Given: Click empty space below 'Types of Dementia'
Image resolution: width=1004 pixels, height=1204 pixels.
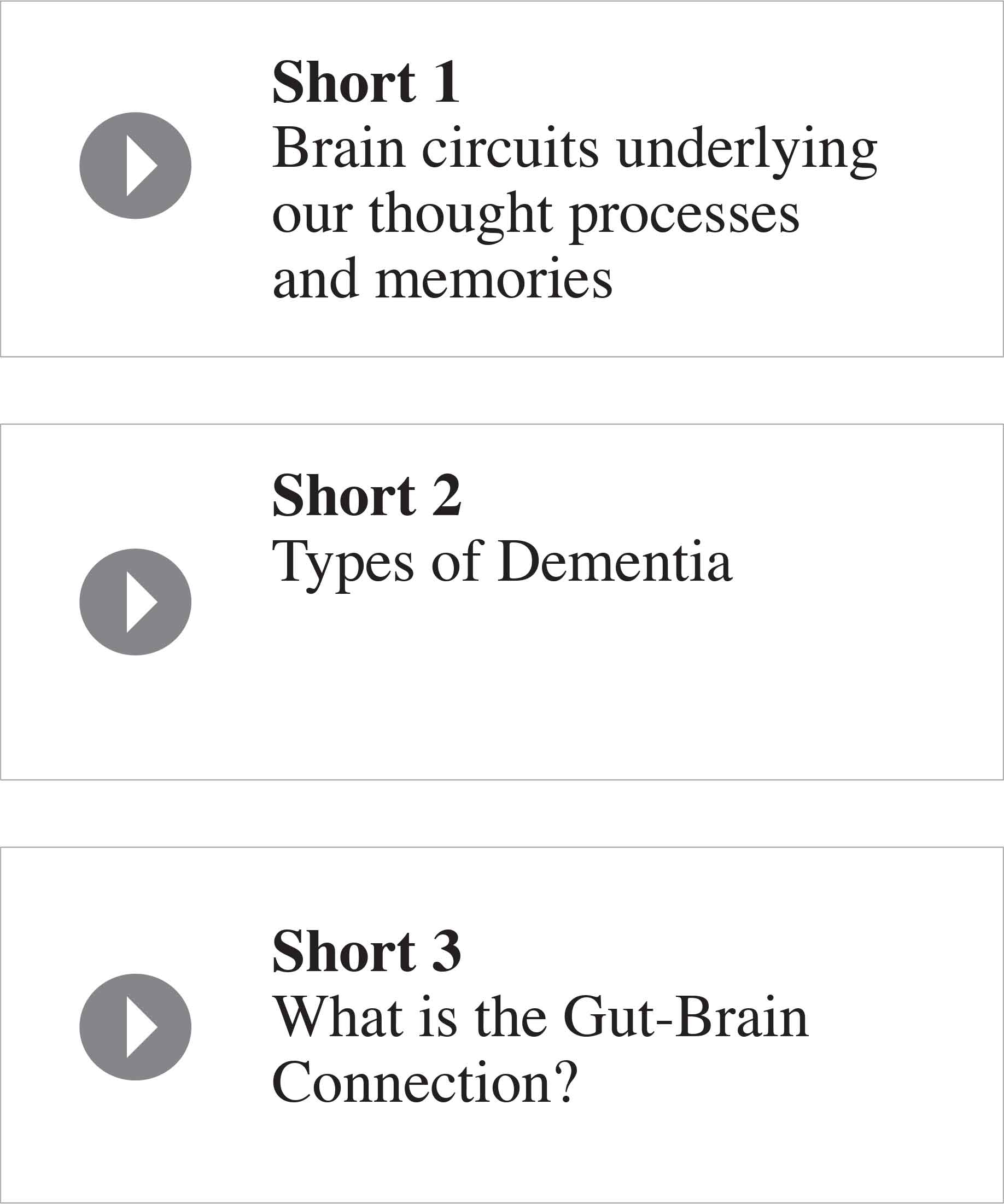Looking at the screenshot, I should (x=574, y=688).
